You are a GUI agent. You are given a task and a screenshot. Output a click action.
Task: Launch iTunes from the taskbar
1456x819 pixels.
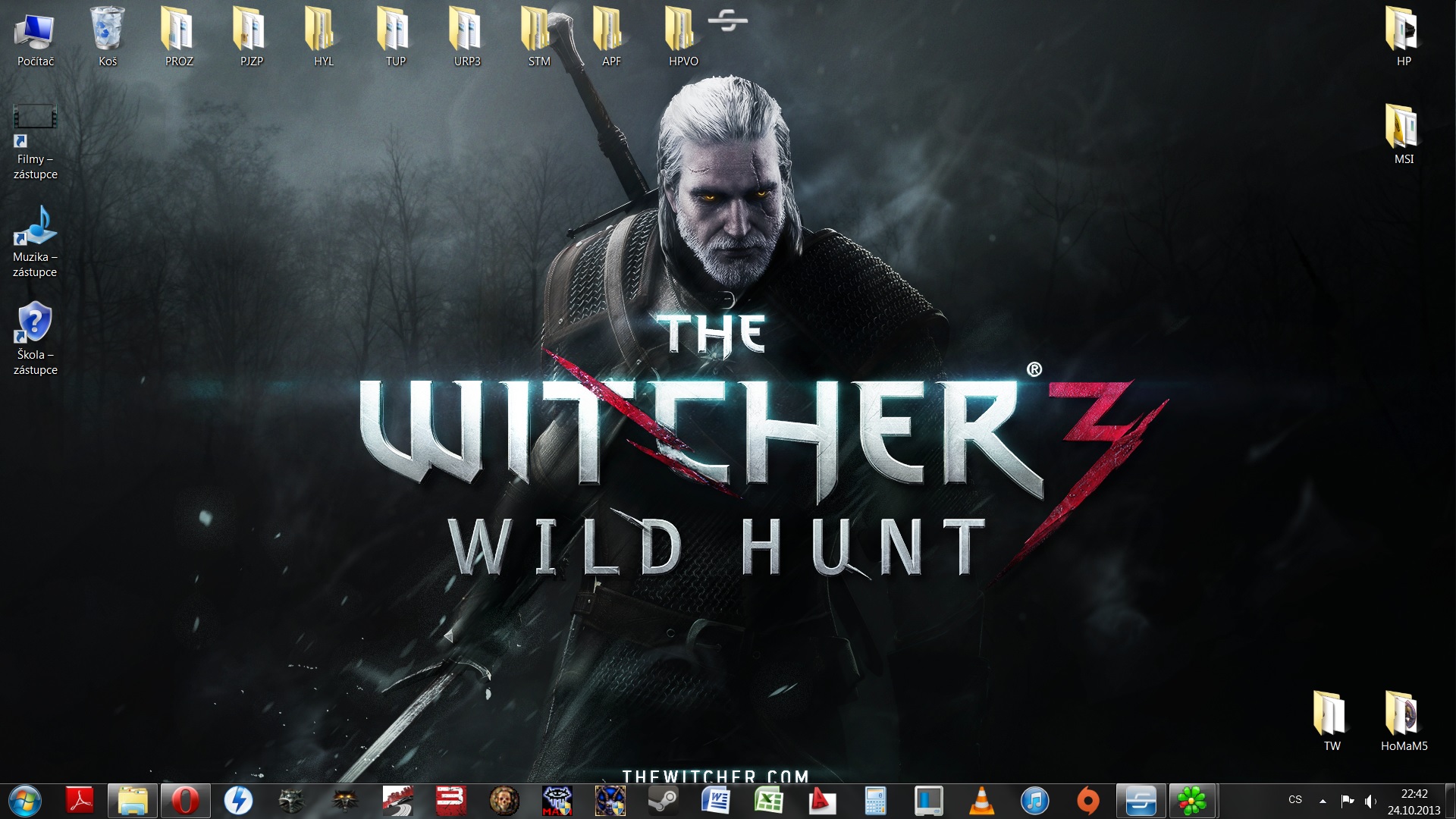point(1034,801)
